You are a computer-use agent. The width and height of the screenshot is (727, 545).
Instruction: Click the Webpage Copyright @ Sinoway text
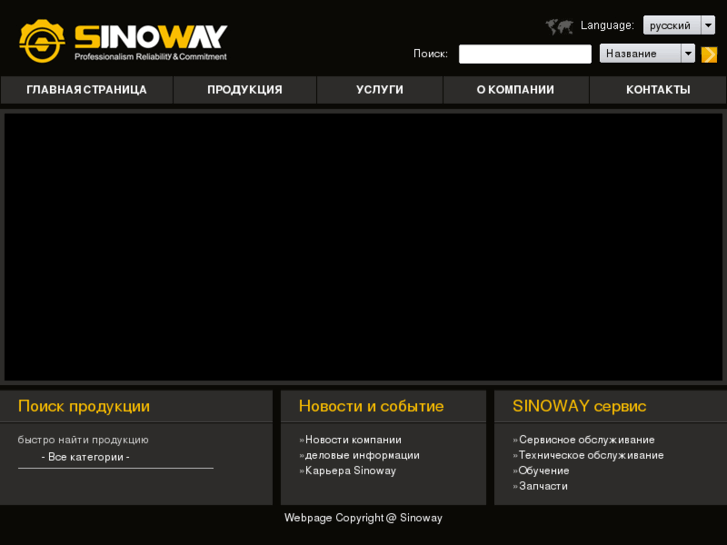pyautogui.click(x=364, y=518)
